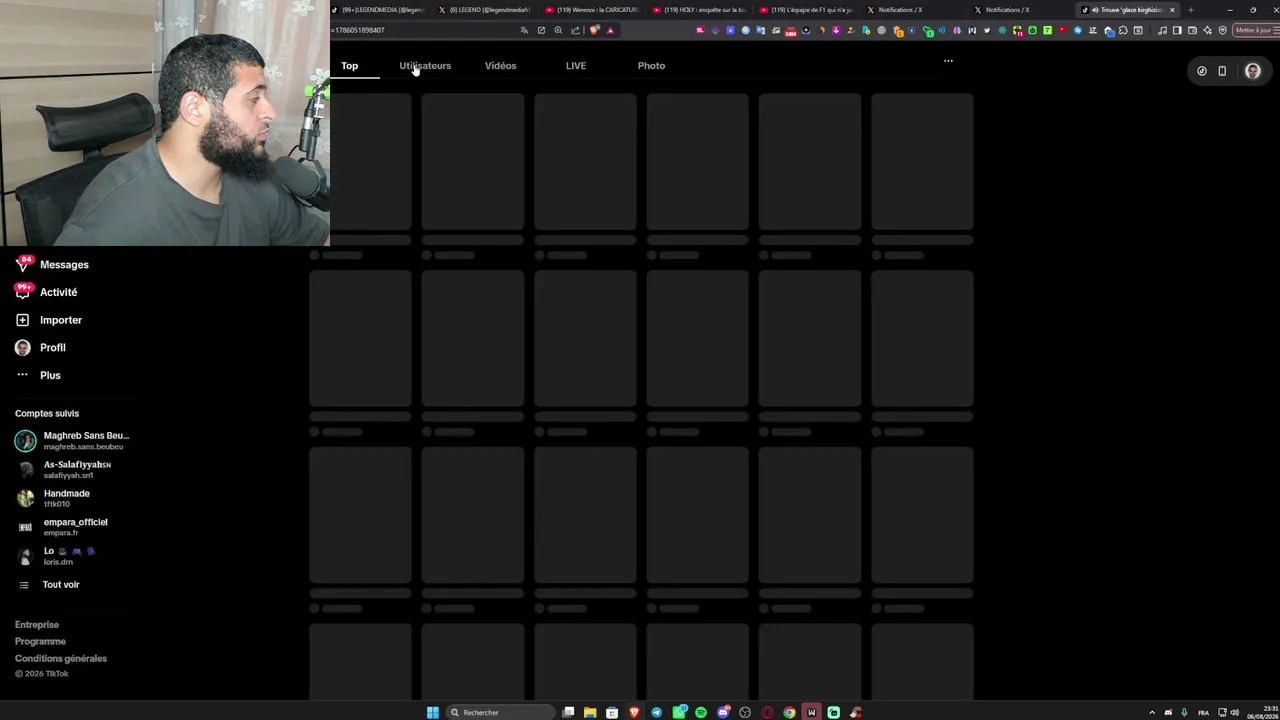Open a new browser tab with plus

(x=1190, y=10)
